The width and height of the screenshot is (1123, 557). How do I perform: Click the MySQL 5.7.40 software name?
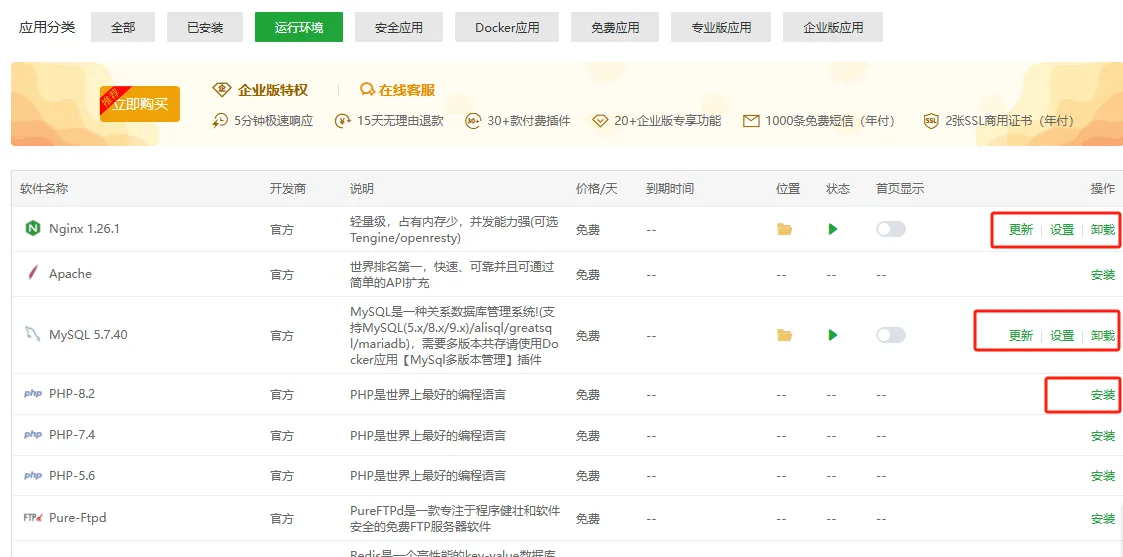(88, 334)
